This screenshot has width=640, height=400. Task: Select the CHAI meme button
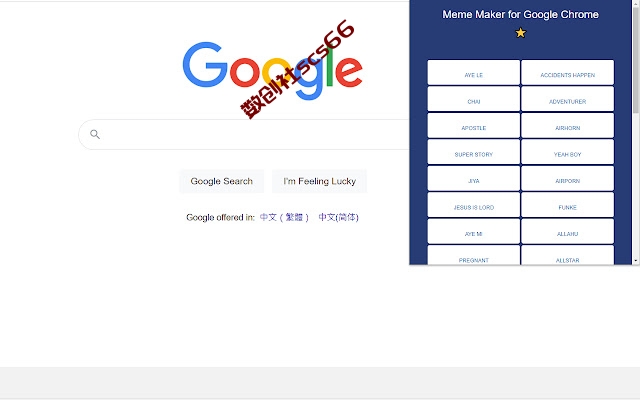pyautogui.click(x=473, y=99)
